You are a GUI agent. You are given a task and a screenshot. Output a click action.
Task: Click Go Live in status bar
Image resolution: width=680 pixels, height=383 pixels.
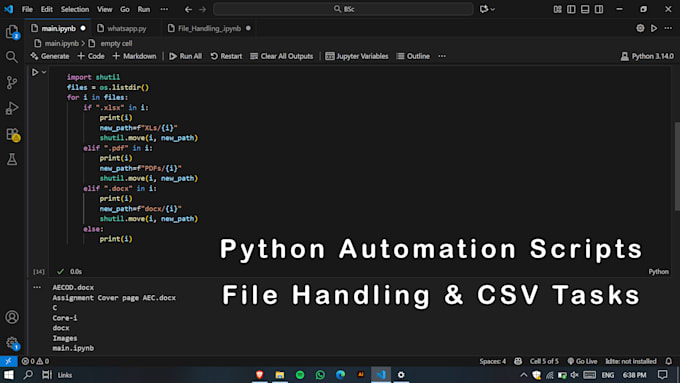pos(582,361)
